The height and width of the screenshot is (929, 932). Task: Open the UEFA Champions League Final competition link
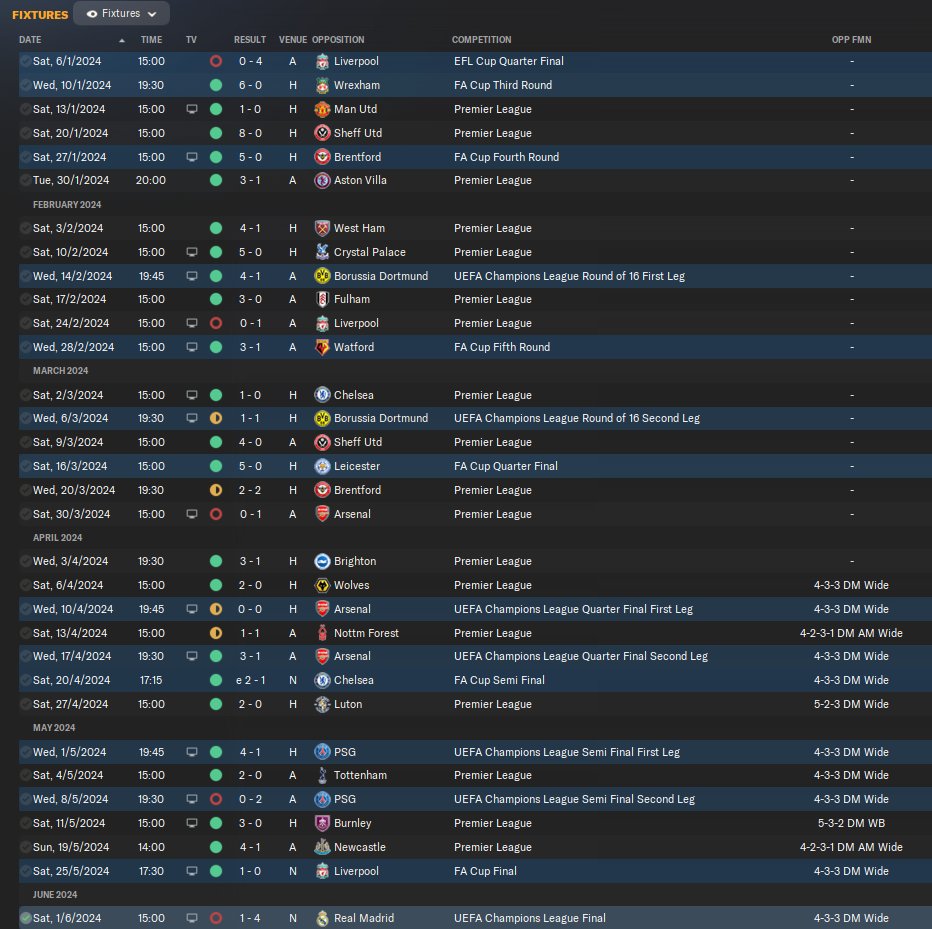pos(530,918)
